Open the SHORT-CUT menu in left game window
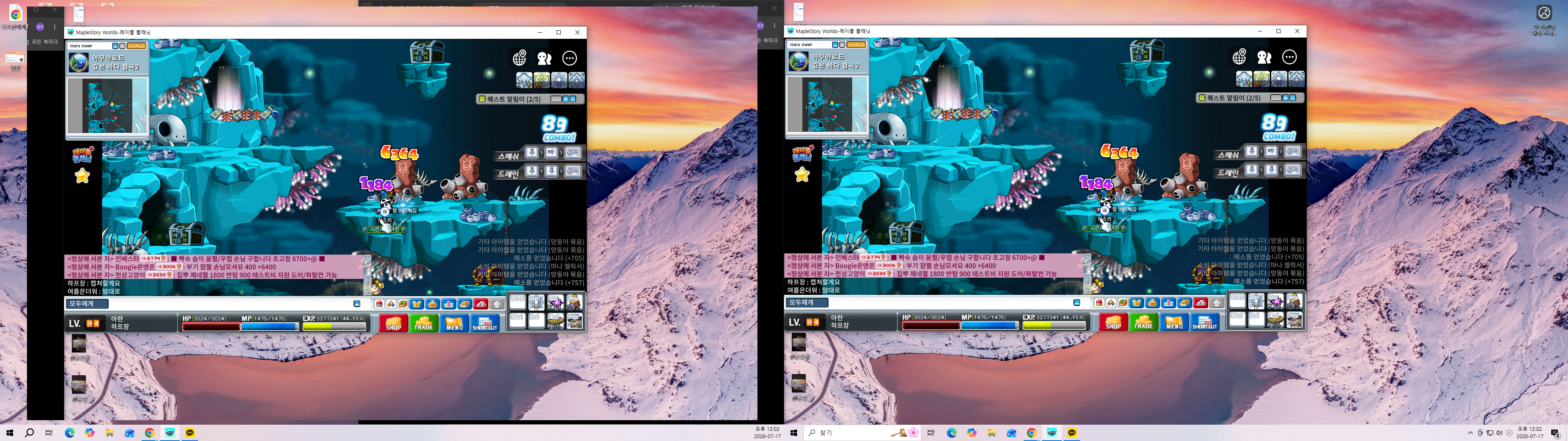Viewport: 1568px width, 441px height. coord(485,323)
